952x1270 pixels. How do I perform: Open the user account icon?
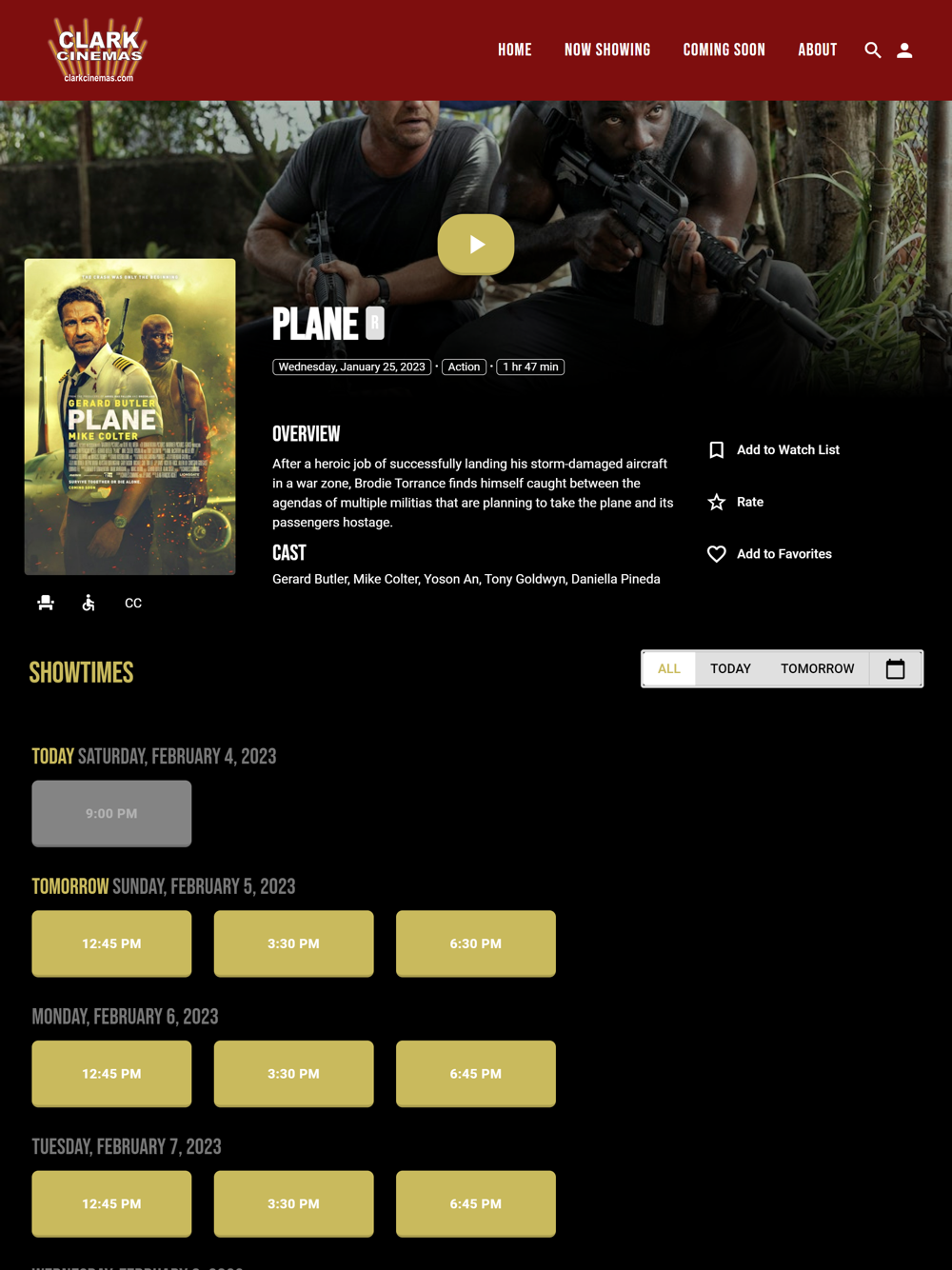coord(904,50)
